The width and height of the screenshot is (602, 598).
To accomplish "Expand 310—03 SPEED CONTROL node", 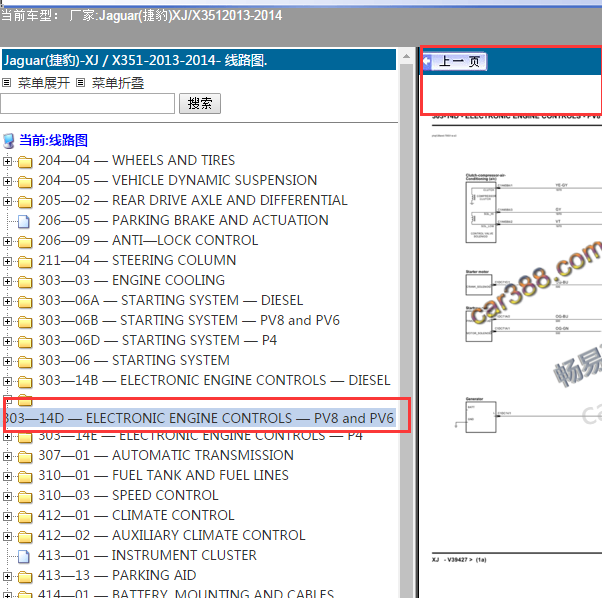I will [7, 496].
